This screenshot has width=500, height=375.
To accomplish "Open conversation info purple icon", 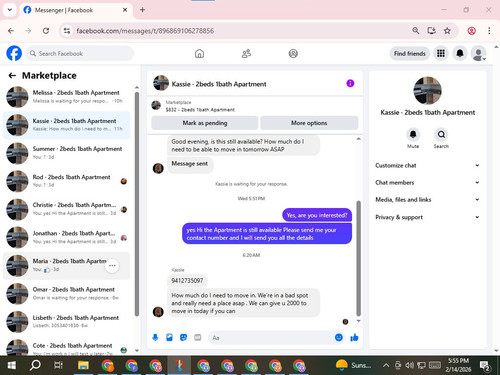I will click(x=350, y=83).
